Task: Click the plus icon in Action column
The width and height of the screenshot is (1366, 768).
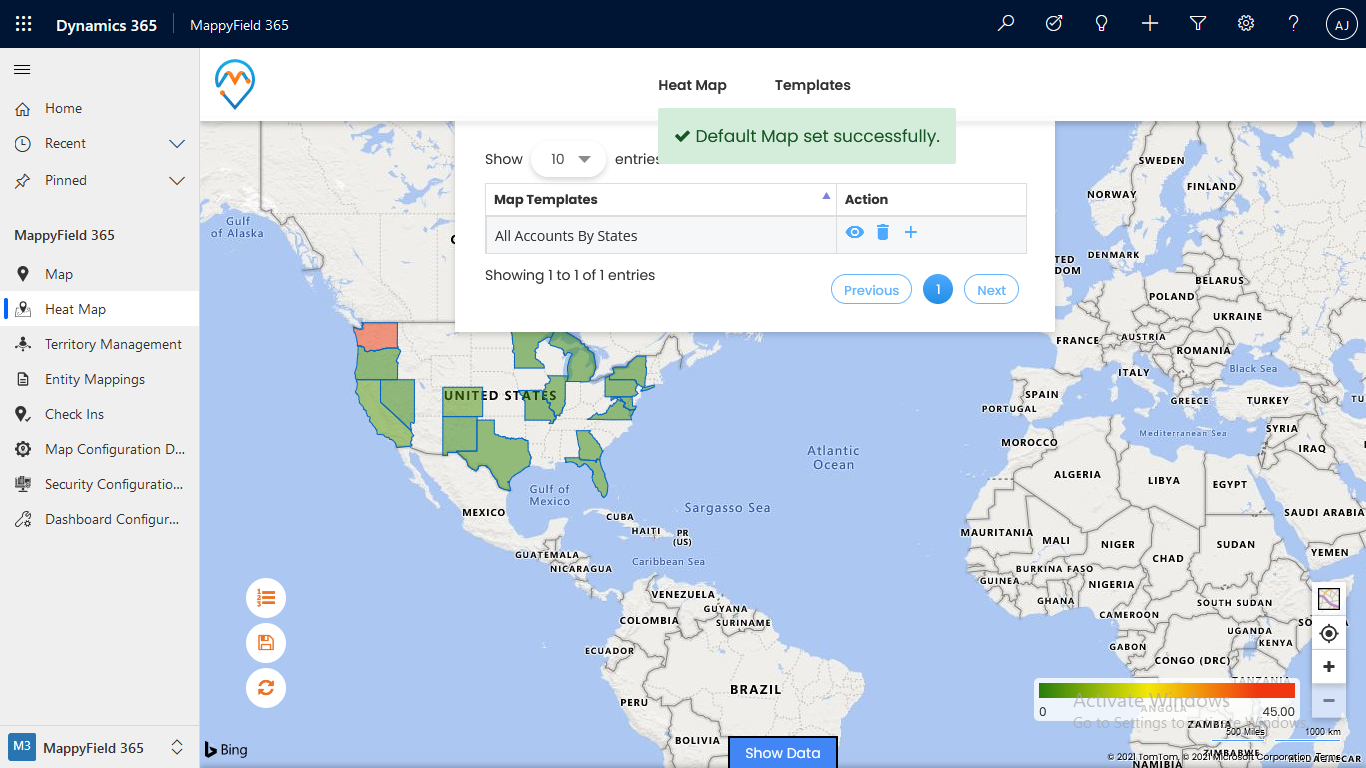Action: [911, 232]
